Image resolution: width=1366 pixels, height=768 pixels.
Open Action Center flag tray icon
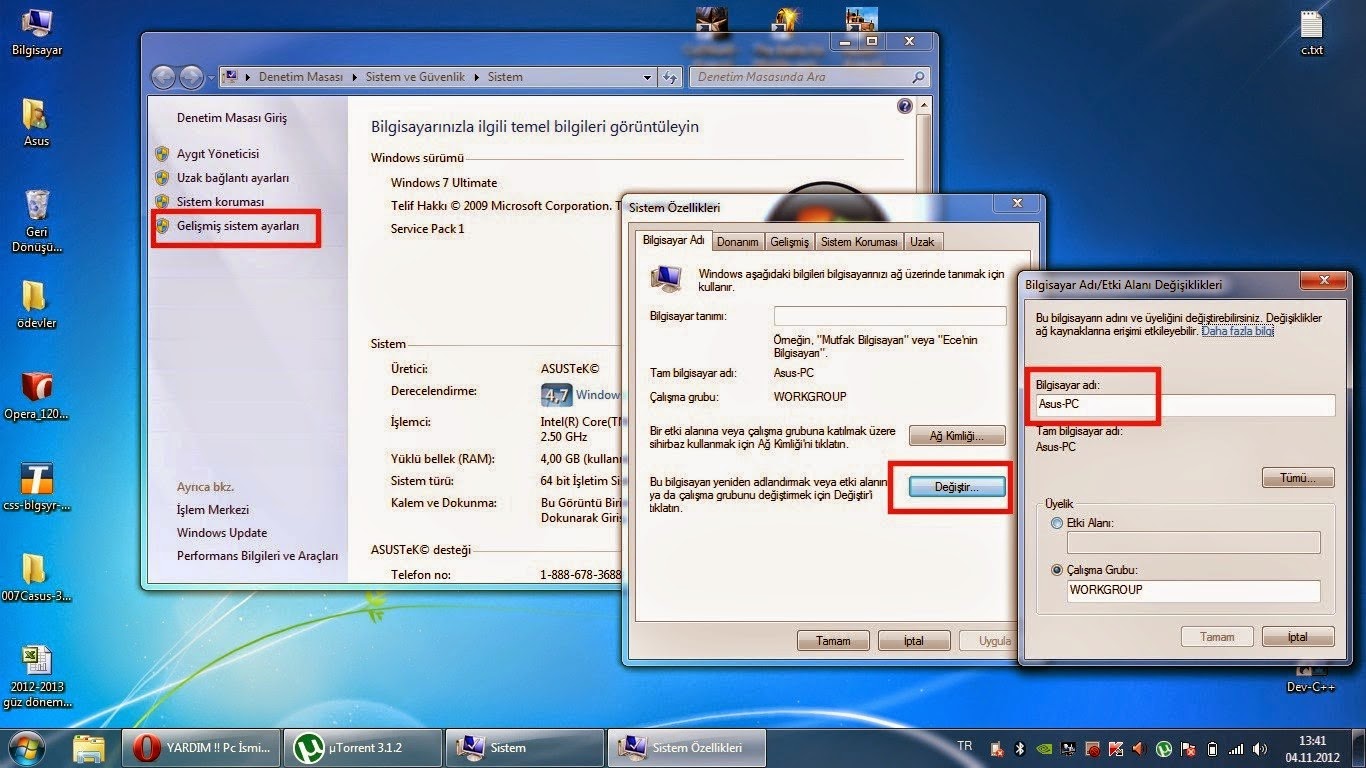pos(1188,748)
